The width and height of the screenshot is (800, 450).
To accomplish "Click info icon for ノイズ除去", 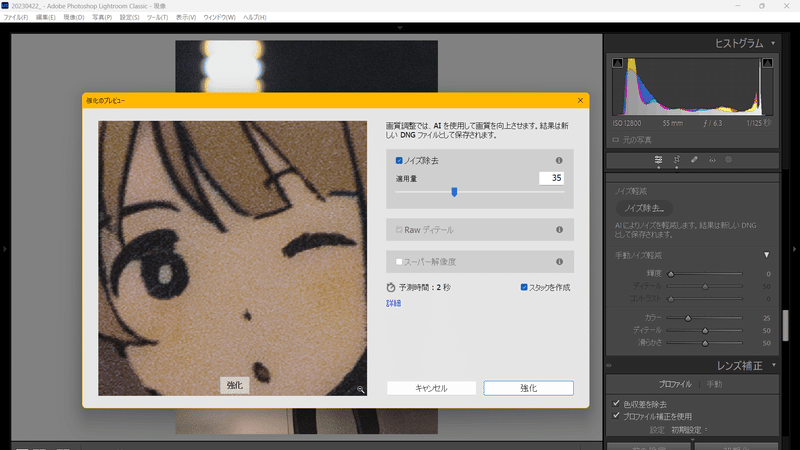I will (x=559, y=160).
